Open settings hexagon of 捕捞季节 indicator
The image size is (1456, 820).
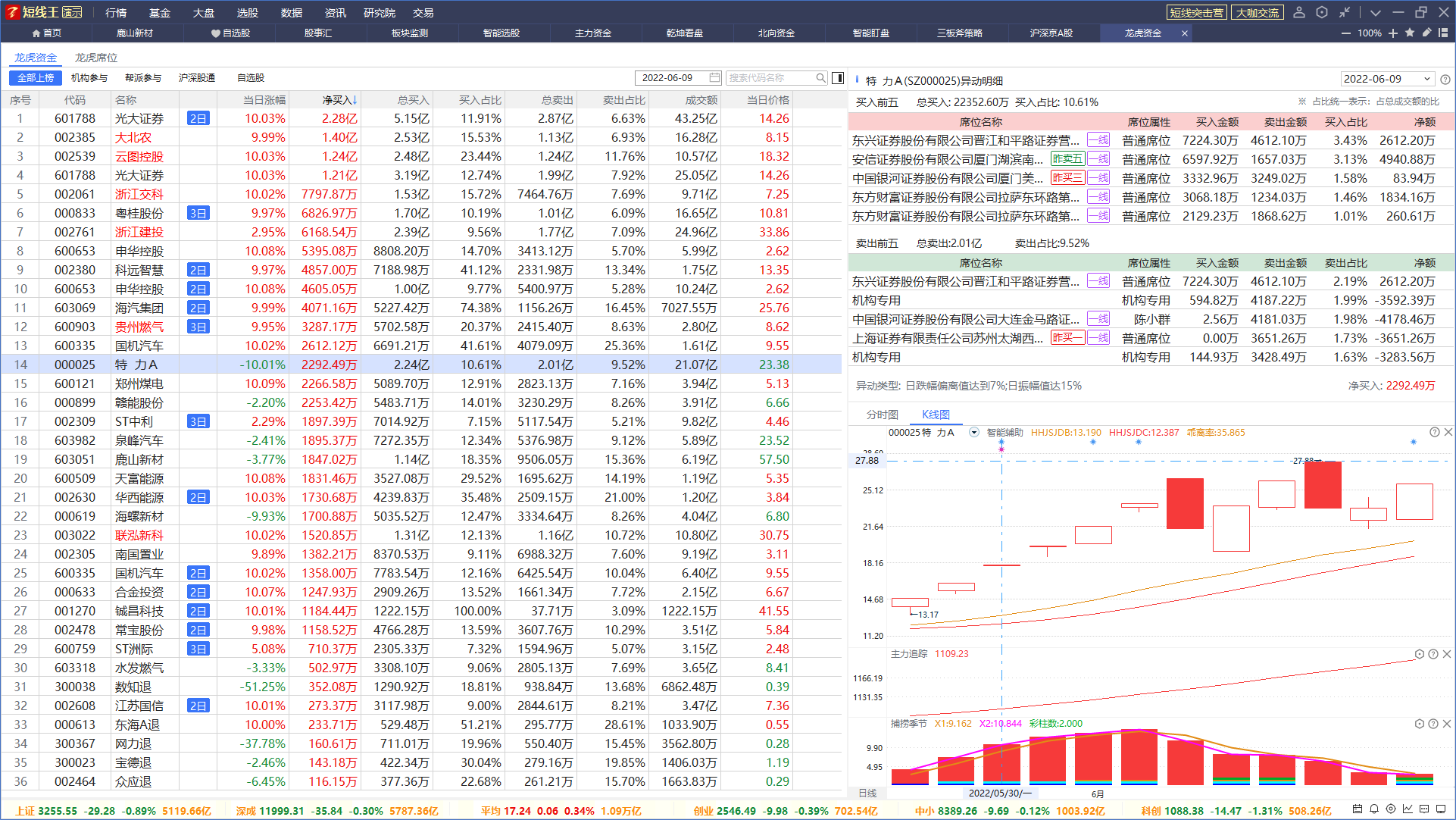point(1420,724)
